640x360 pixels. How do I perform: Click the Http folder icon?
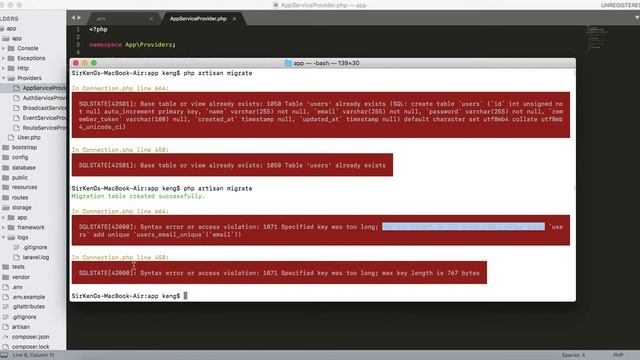[11, 68]
